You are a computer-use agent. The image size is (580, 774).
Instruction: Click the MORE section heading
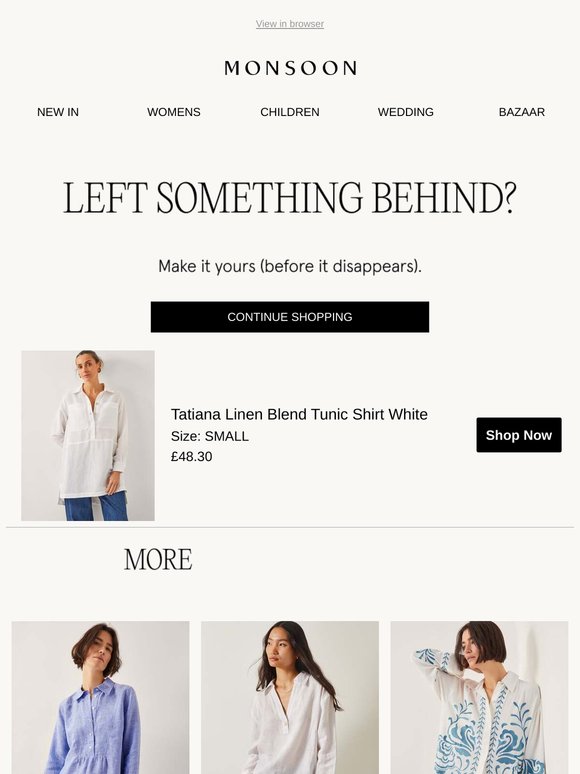coord(158,559)
